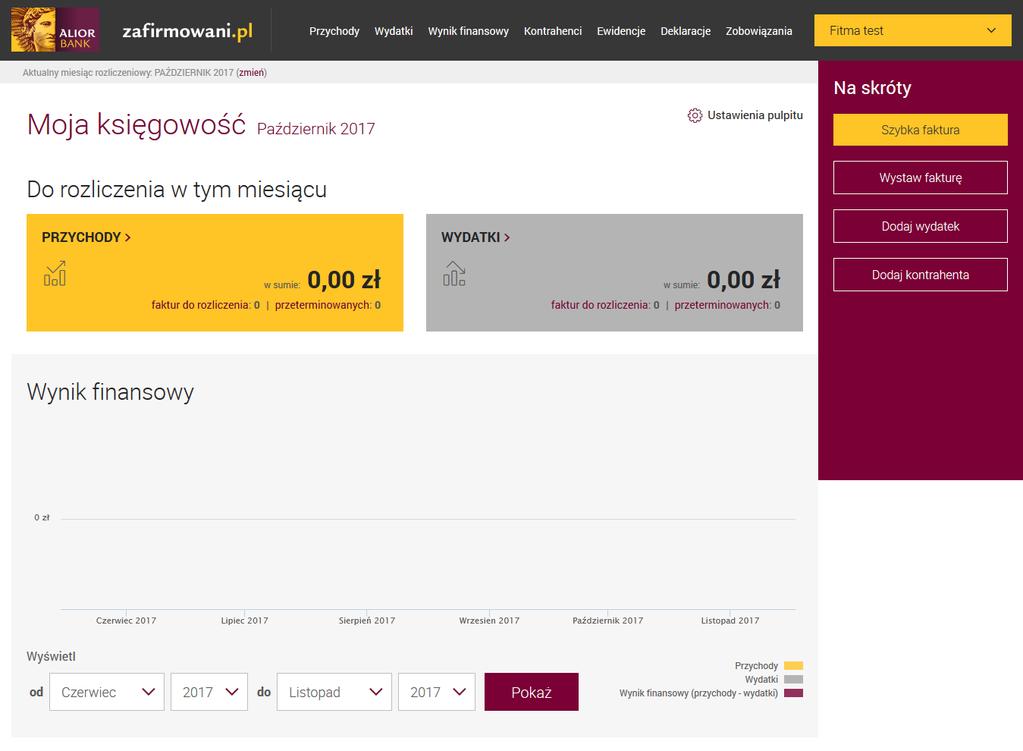Open the Przychody menu

tap(334, 31)
